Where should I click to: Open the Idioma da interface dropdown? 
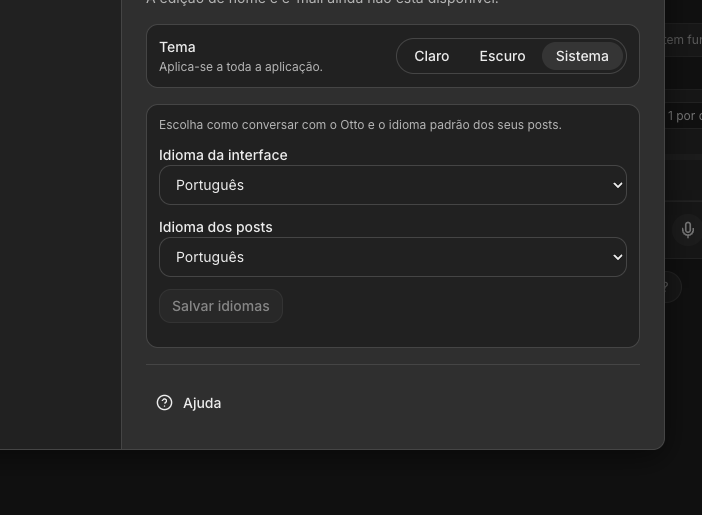[x=393, y=185]
